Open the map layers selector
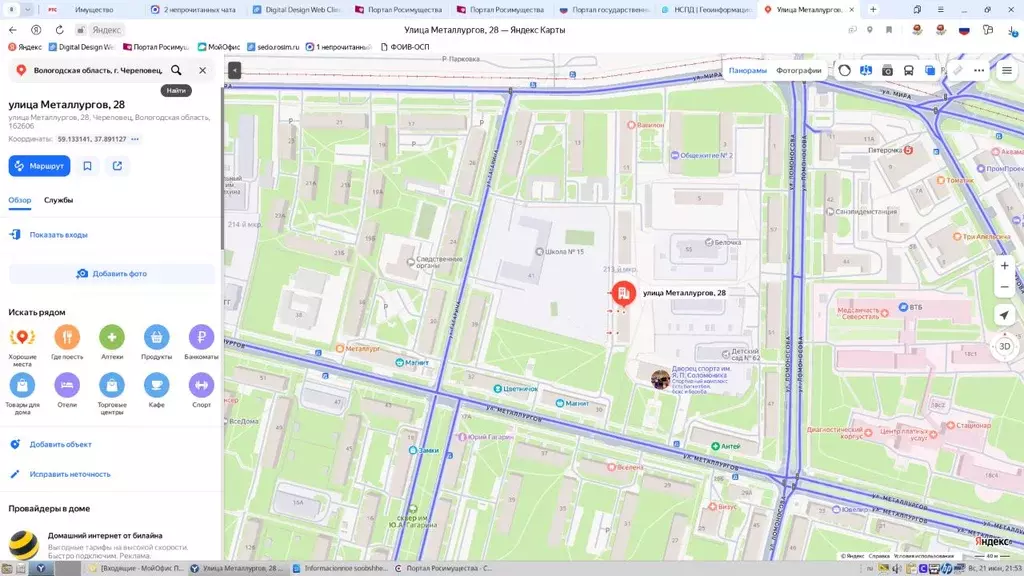This screenshot has height=576, width=1024. pos(930,71)
